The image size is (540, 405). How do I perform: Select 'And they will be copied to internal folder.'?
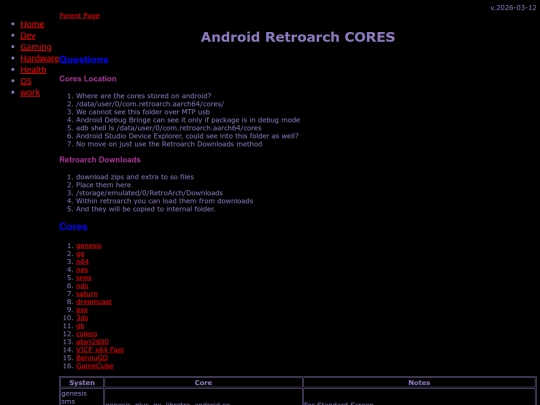coord(146,209)
